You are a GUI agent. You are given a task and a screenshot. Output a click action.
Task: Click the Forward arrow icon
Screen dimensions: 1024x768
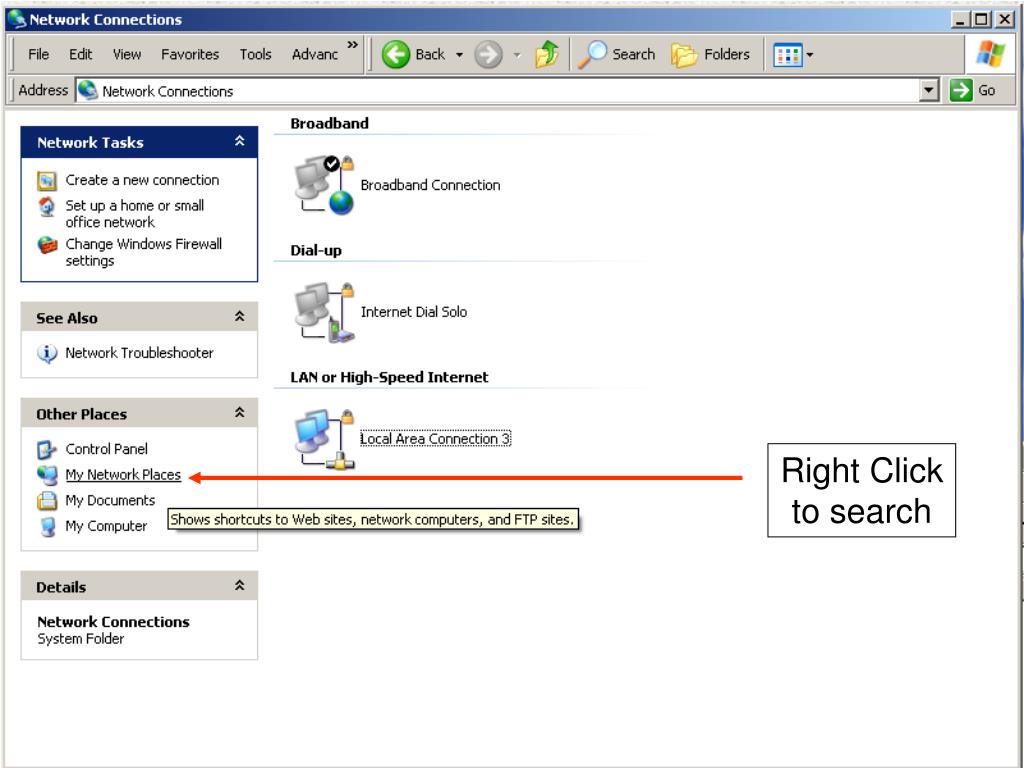pos(488,54)
